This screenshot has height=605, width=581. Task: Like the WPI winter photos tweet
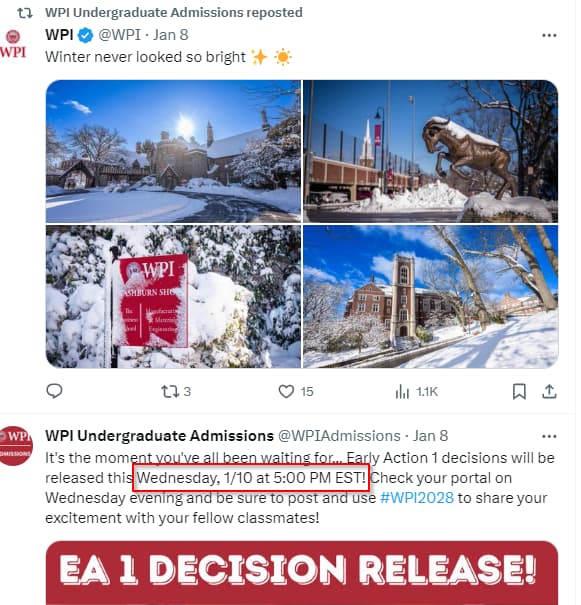(x=286, y=392)
